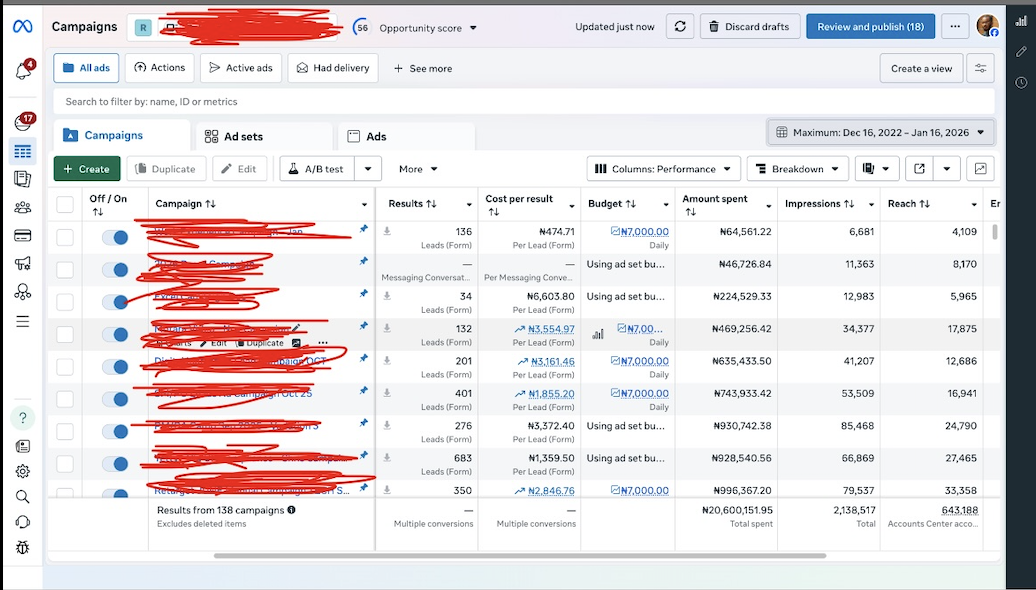Screen dimensions: 1036x590
Task: Open the Maximum: Dec 16 date range selector
Action: coord(879,131)
